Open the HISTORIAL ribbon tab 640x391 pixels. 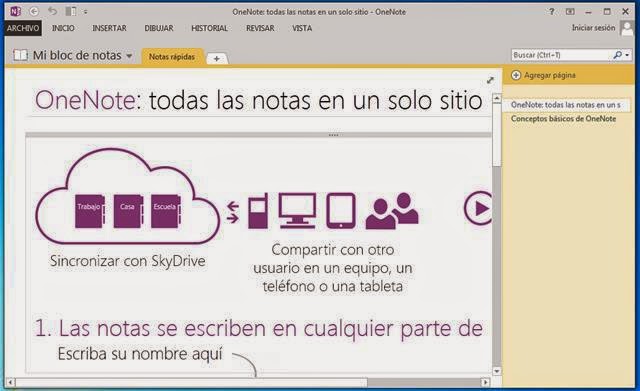coord(209,28)
